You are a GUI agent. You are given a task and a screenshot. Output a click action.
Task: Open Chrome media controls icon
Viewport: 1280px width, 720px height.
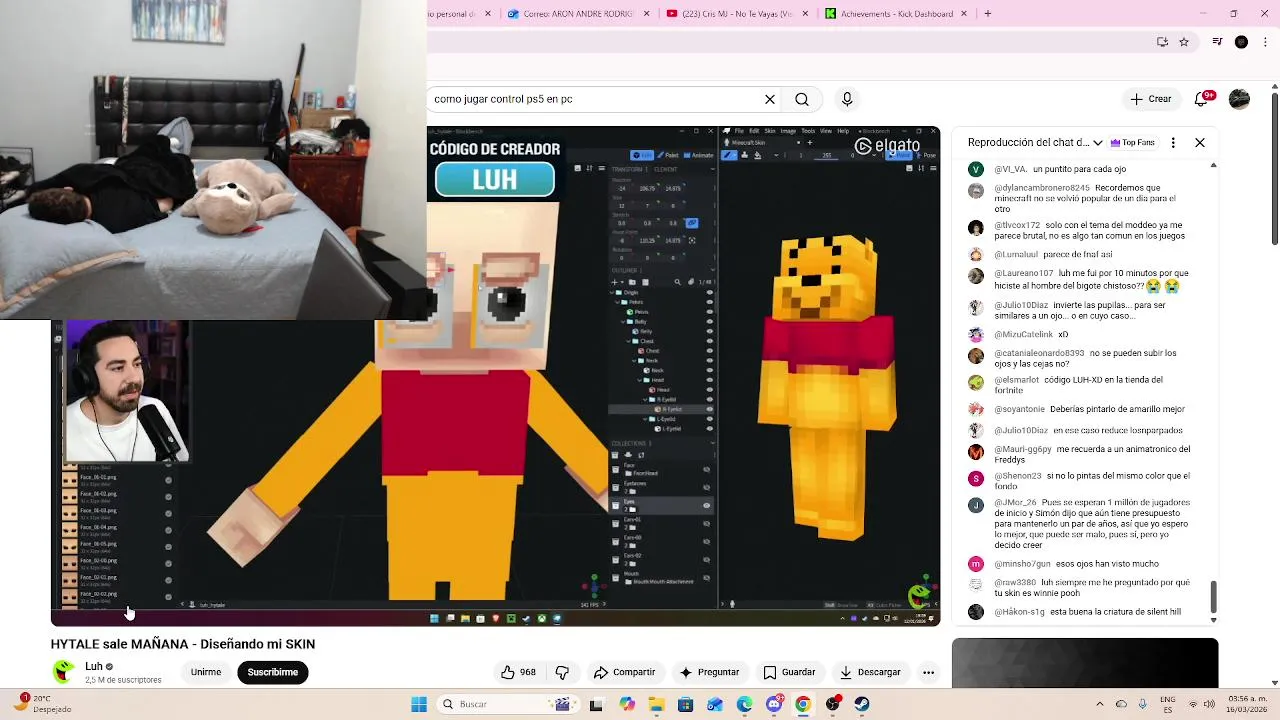coord(1217,42)
